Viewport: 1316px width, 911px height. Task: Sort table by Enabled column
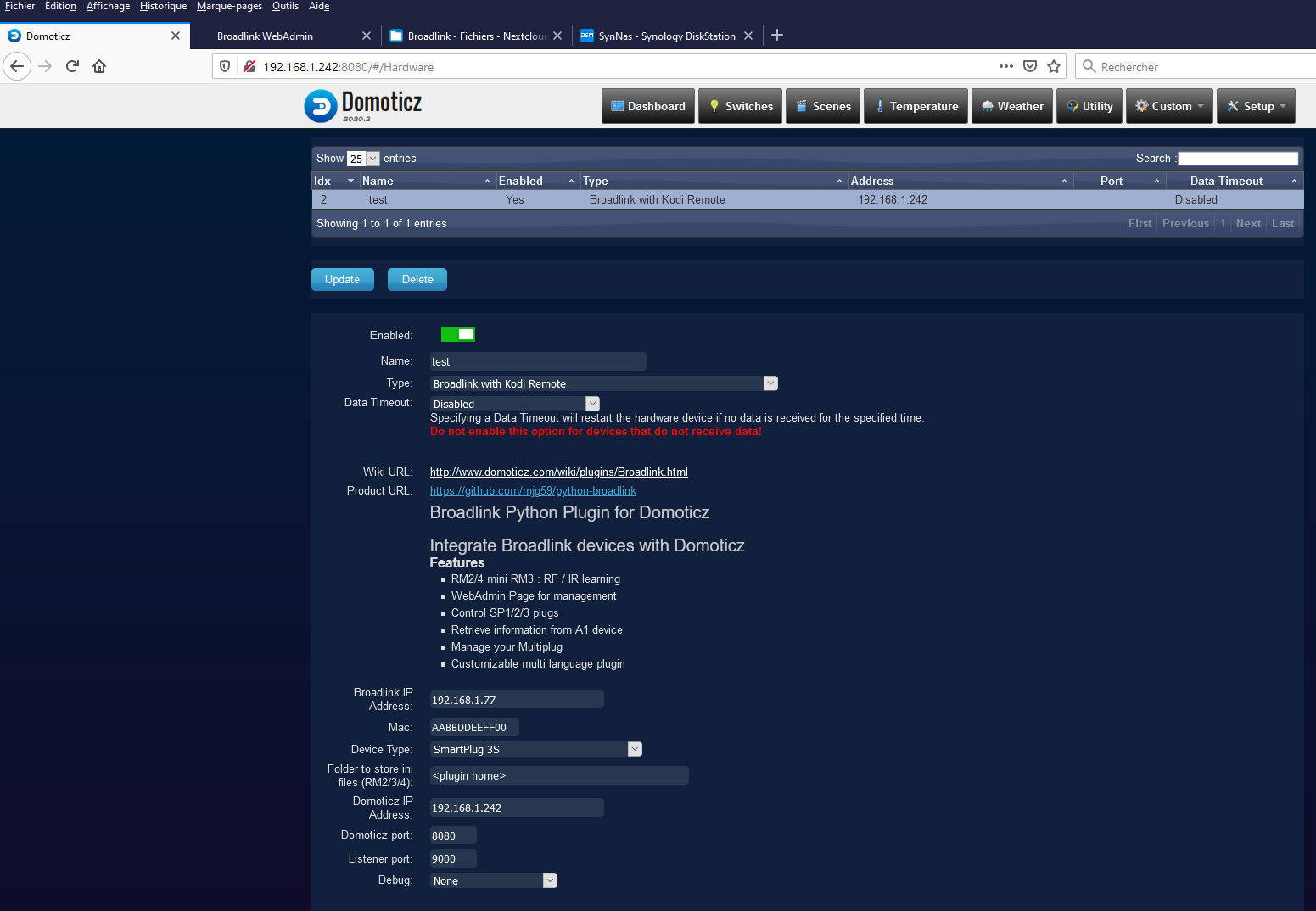pyautogui.click(x=537, y=181)
